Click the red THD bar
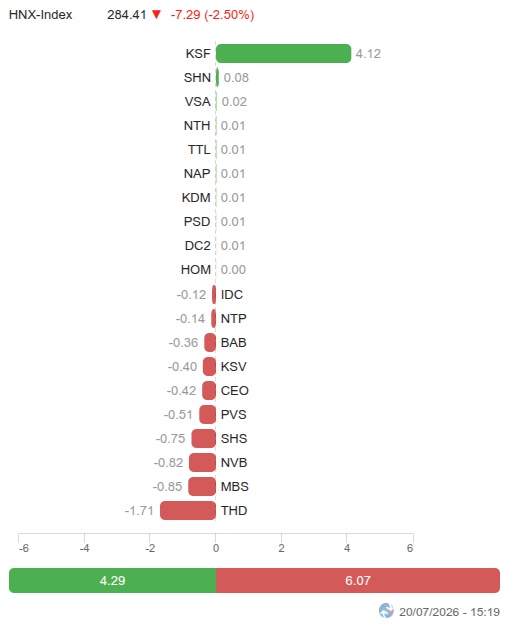Image resolution: width=506 pixels, height=626 pixels. coord(188,511)
